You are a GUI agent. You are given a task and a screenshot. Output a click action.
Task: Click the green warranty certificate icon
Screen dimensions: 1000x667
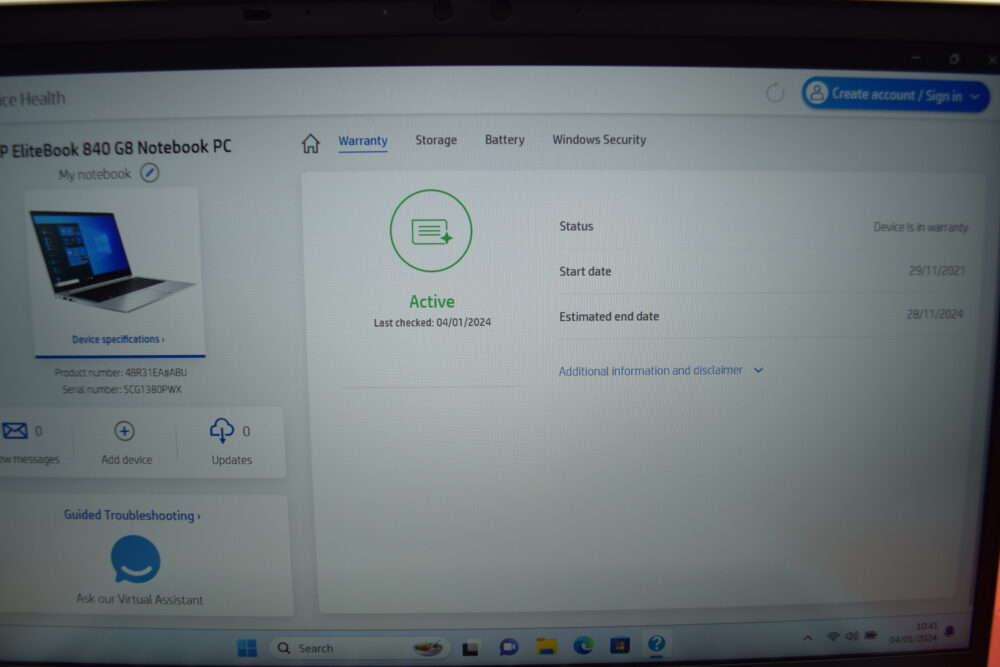[431, 231]
